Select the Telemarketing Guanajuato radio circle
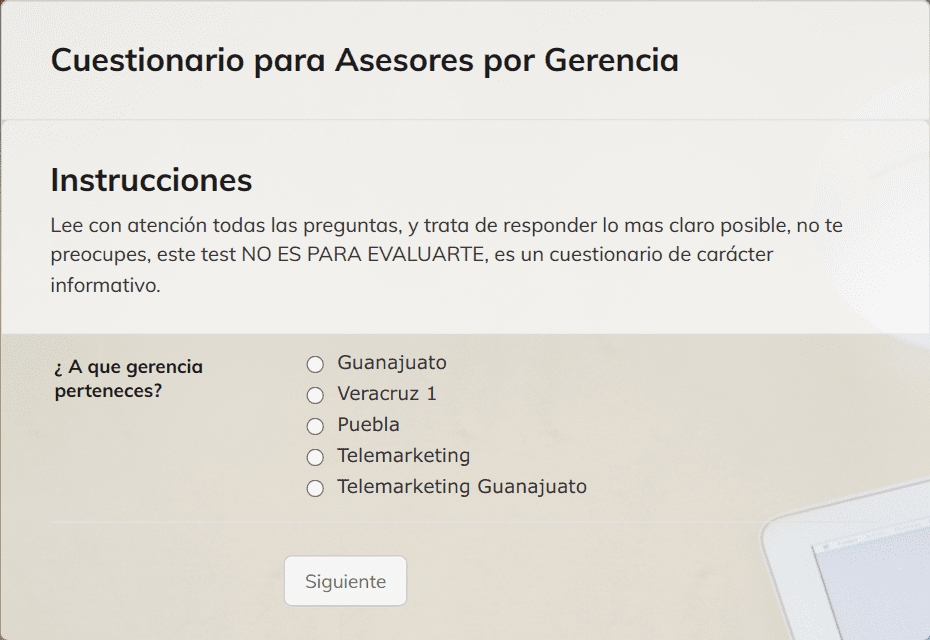Image resolution: width=930 pixels, height=640 pixels. tap(315, 488)
